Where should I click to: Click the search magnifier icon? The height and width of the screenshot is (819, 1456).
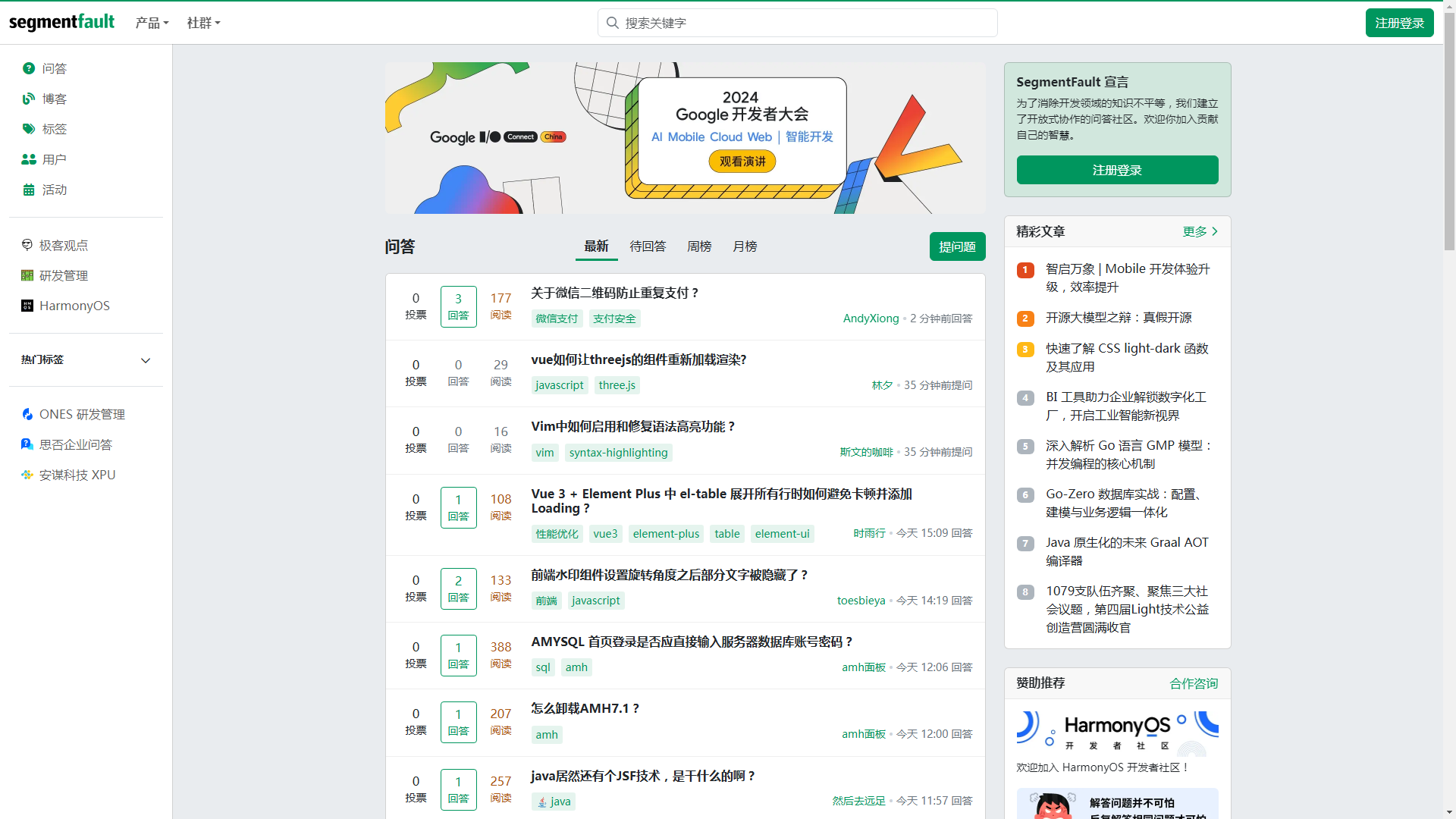613,23
